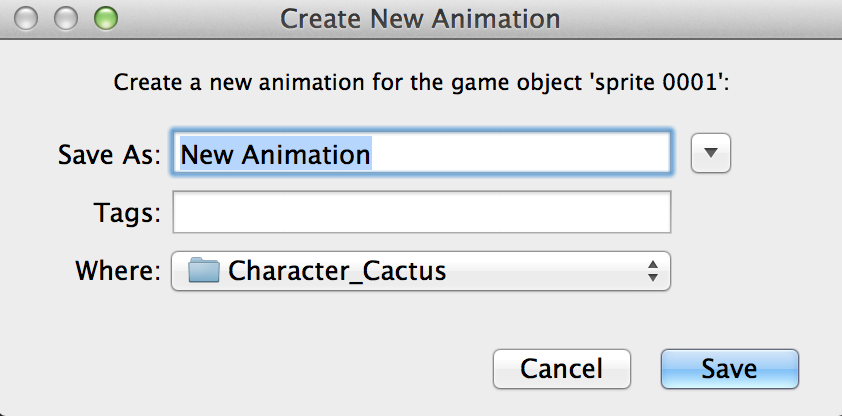Click the Create New Animation title bar
Viewport: 842px width, 416px height.
(420, 19)
